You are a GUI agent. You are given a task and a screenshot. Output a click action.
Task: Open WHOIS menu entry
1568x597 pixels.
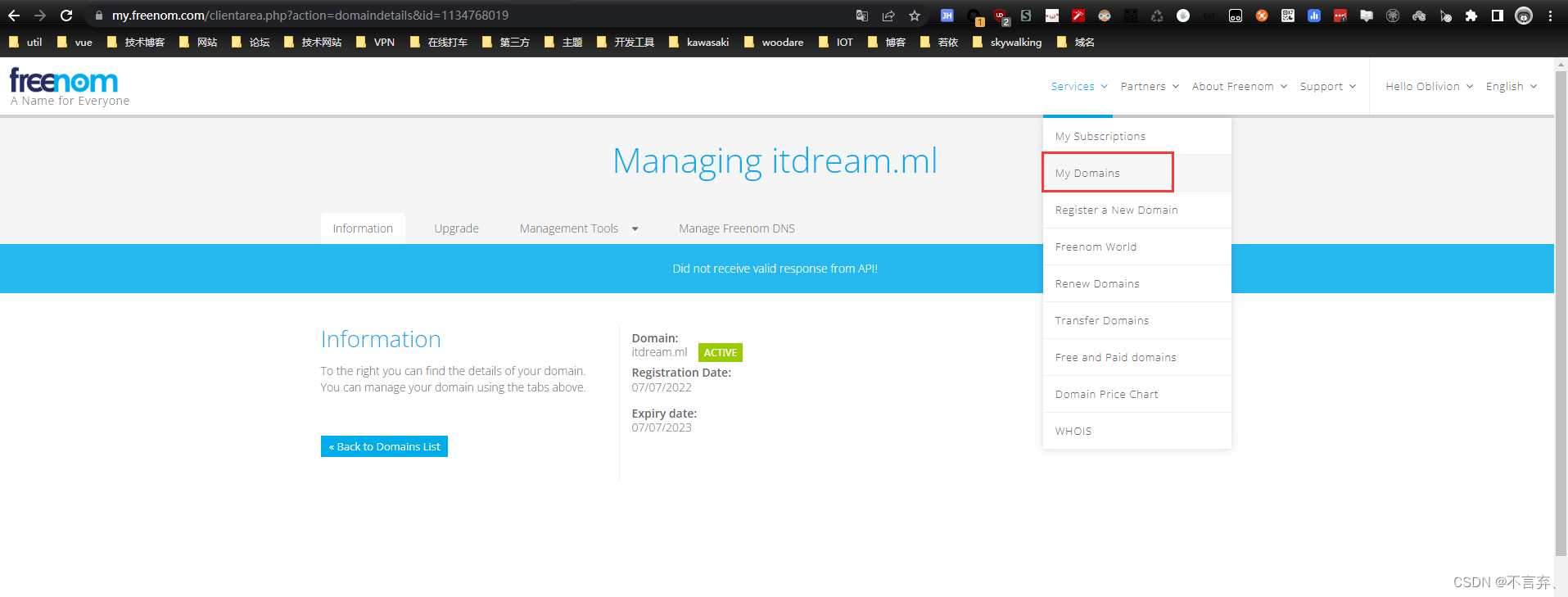click(x=1136, y=431)
